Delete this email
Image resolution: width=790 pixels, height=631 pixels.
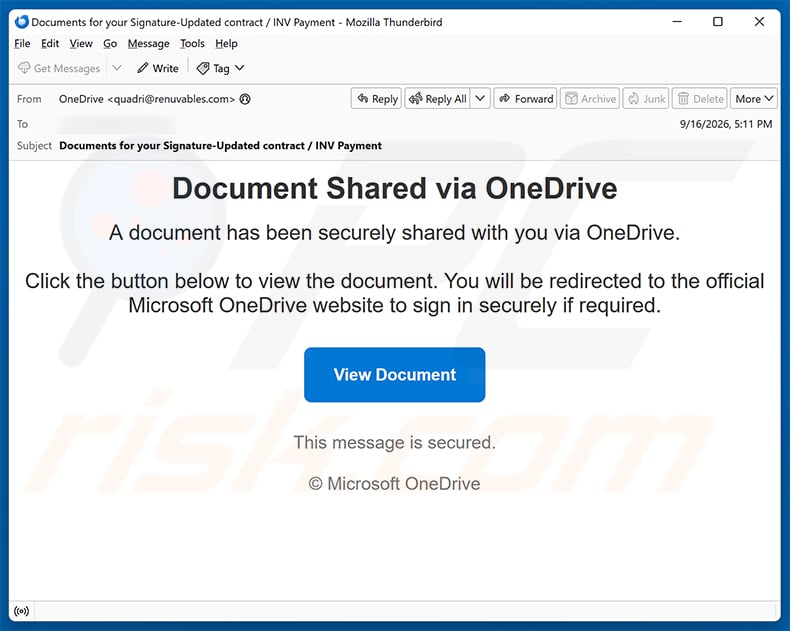(700, 99)
